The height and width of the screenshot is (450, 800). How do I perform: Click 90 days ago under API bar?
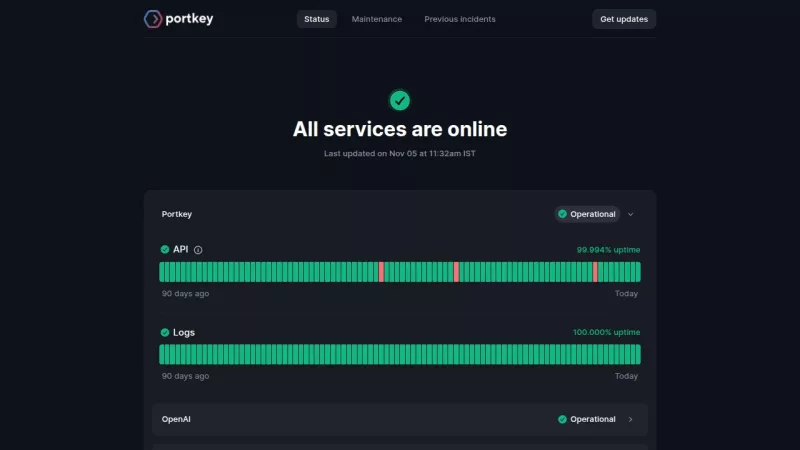point(185,294)
